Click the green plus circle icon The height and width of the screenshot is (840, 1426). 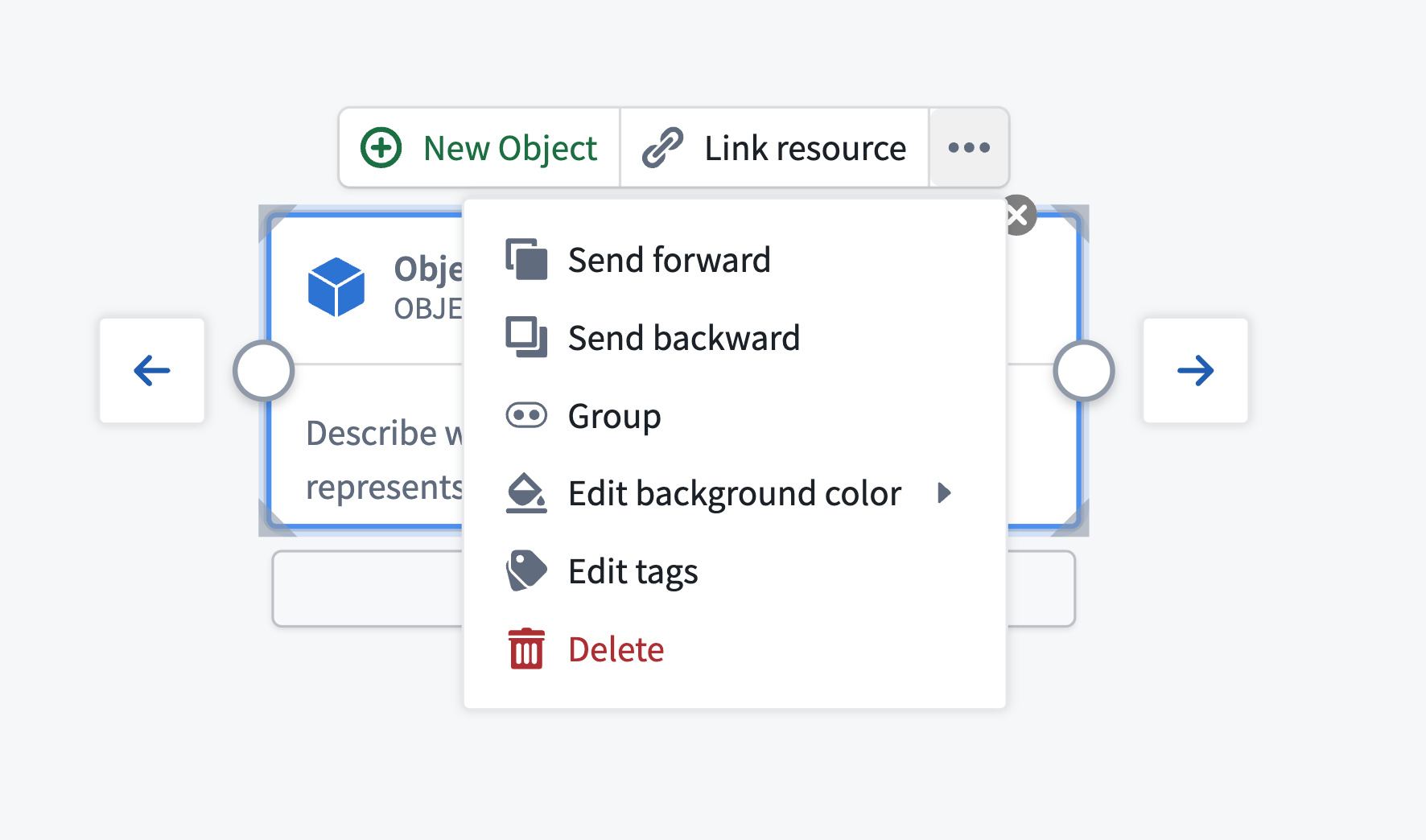tap(381, 148)
